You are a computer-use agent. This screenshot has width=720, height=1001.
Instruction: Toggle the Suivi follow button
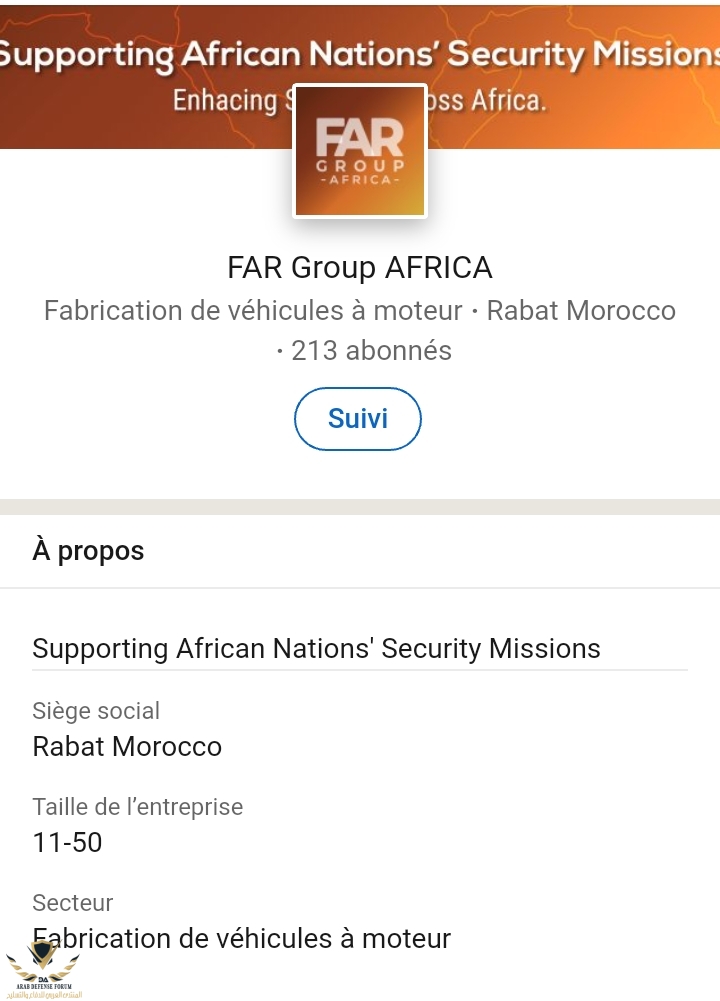[x=358, y=418]
